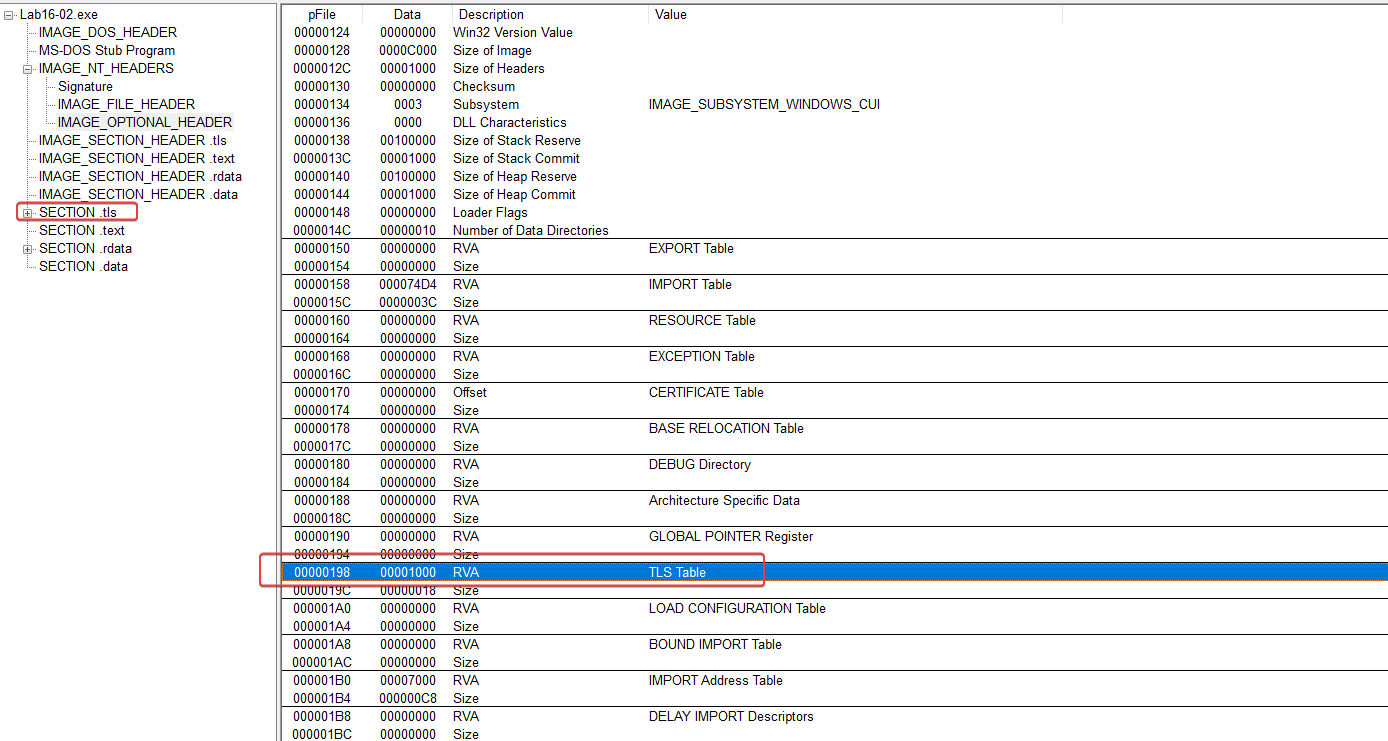Click the Value column header

point(856,14)
